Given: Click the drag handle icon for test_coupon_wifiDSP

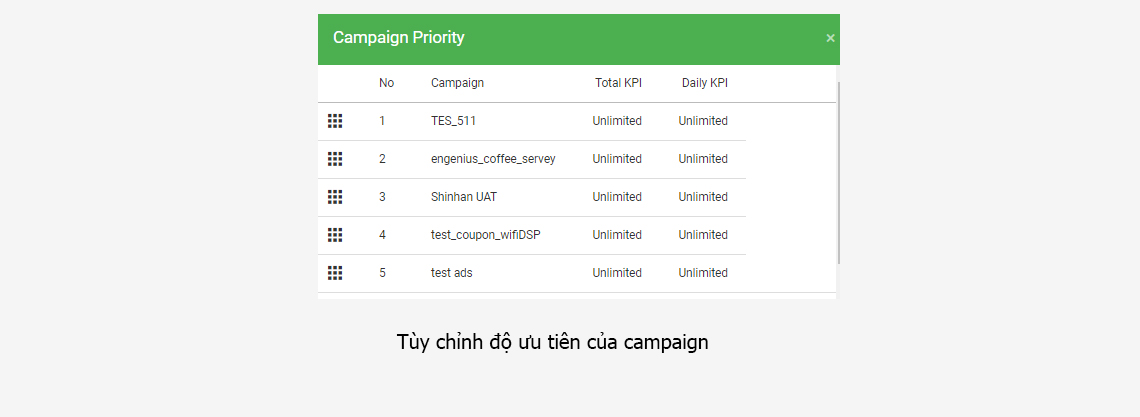Looking at the screenshot, I should point(334,235).
